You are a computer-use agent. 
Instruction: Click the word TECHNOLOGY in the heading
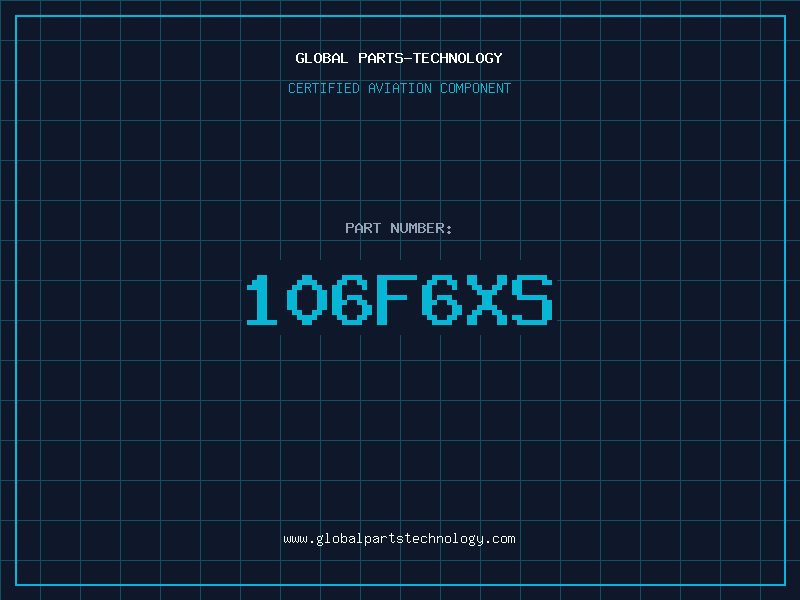coord(458,58)
